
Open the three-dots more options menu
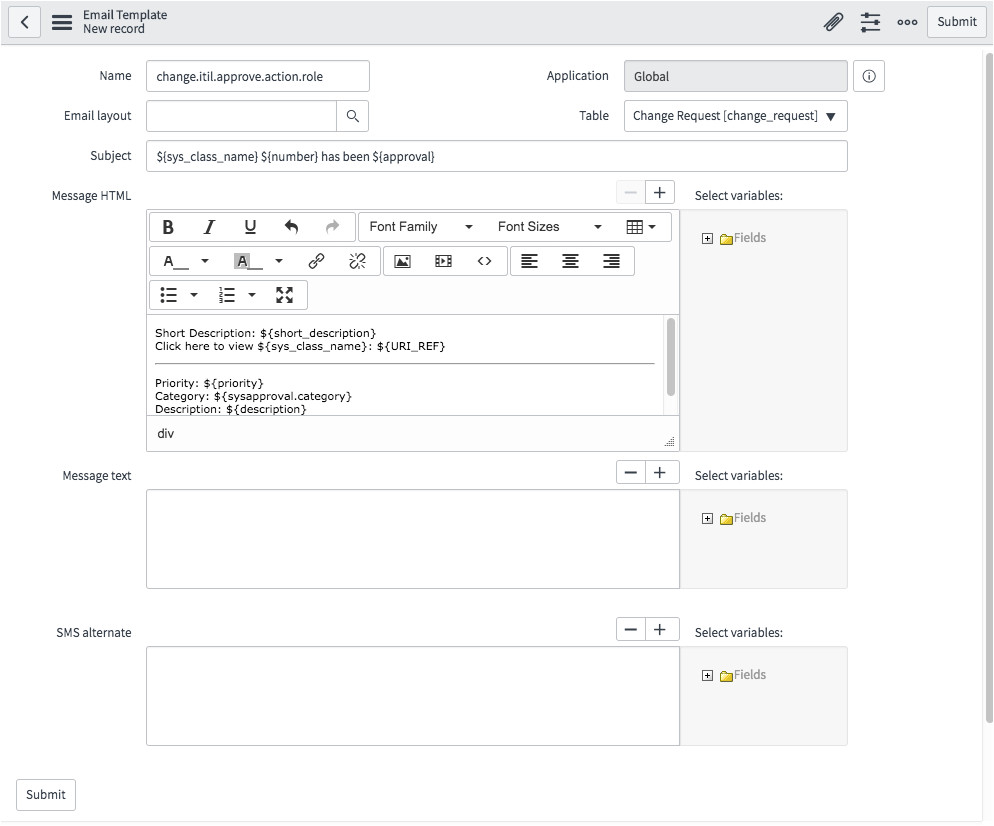click(x=907, y=22)
